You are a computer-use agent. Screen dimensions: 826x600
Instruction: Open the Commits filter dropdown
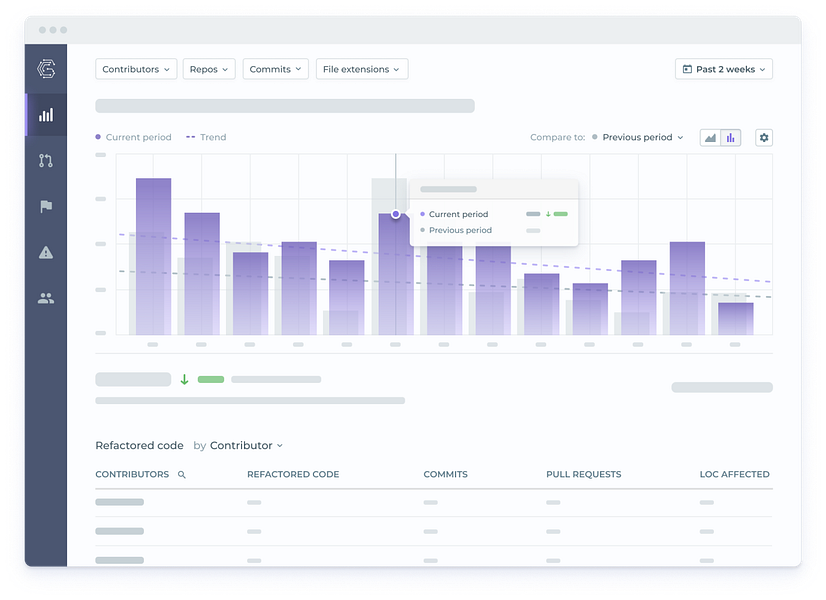(x=276, y=69)
